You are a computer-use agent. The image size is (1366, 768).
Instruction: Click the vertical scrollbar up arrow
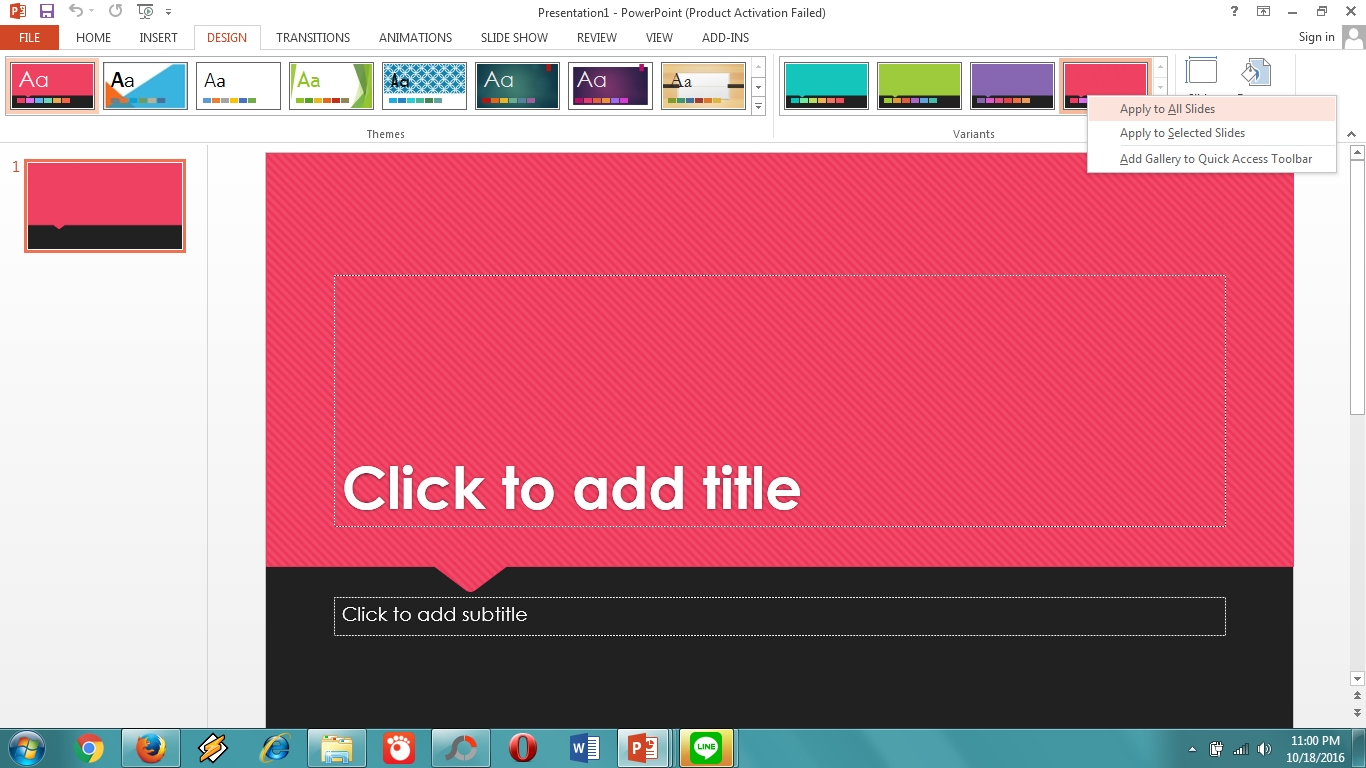[1357, 153]
